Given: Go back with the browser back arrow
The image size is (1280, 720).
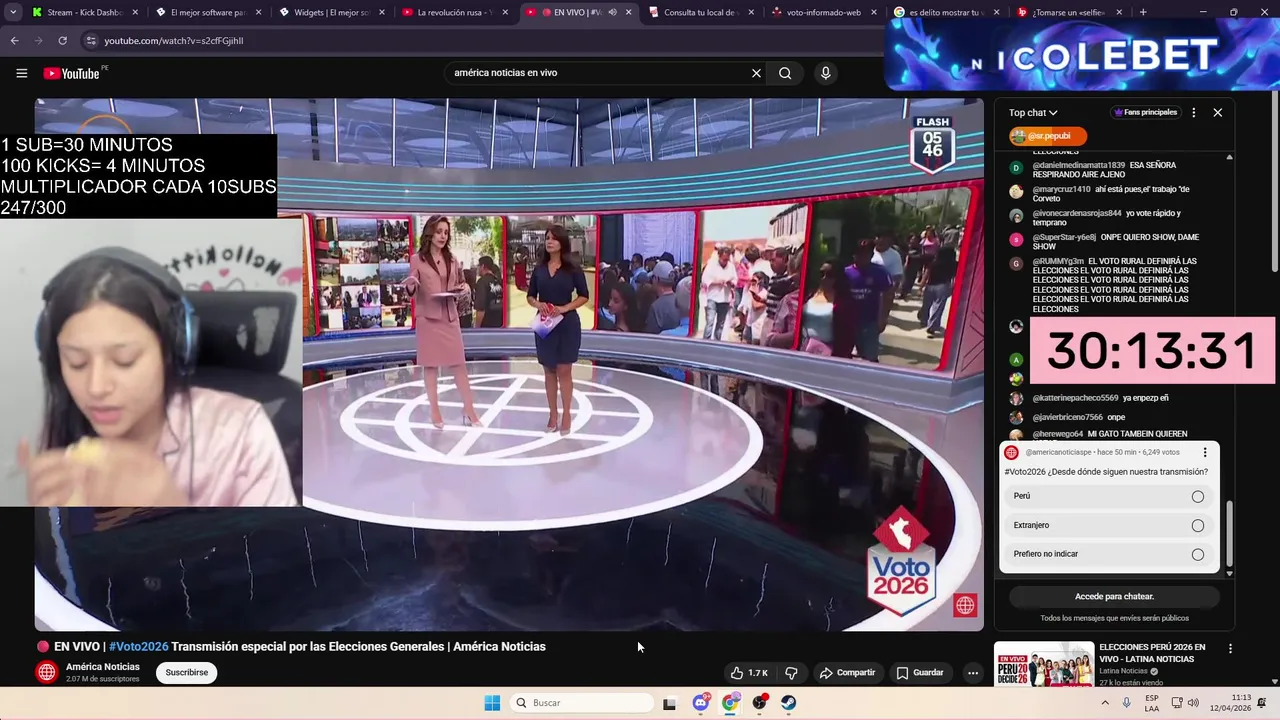Looking at the screenshot, I should click(x=14, y=41).
